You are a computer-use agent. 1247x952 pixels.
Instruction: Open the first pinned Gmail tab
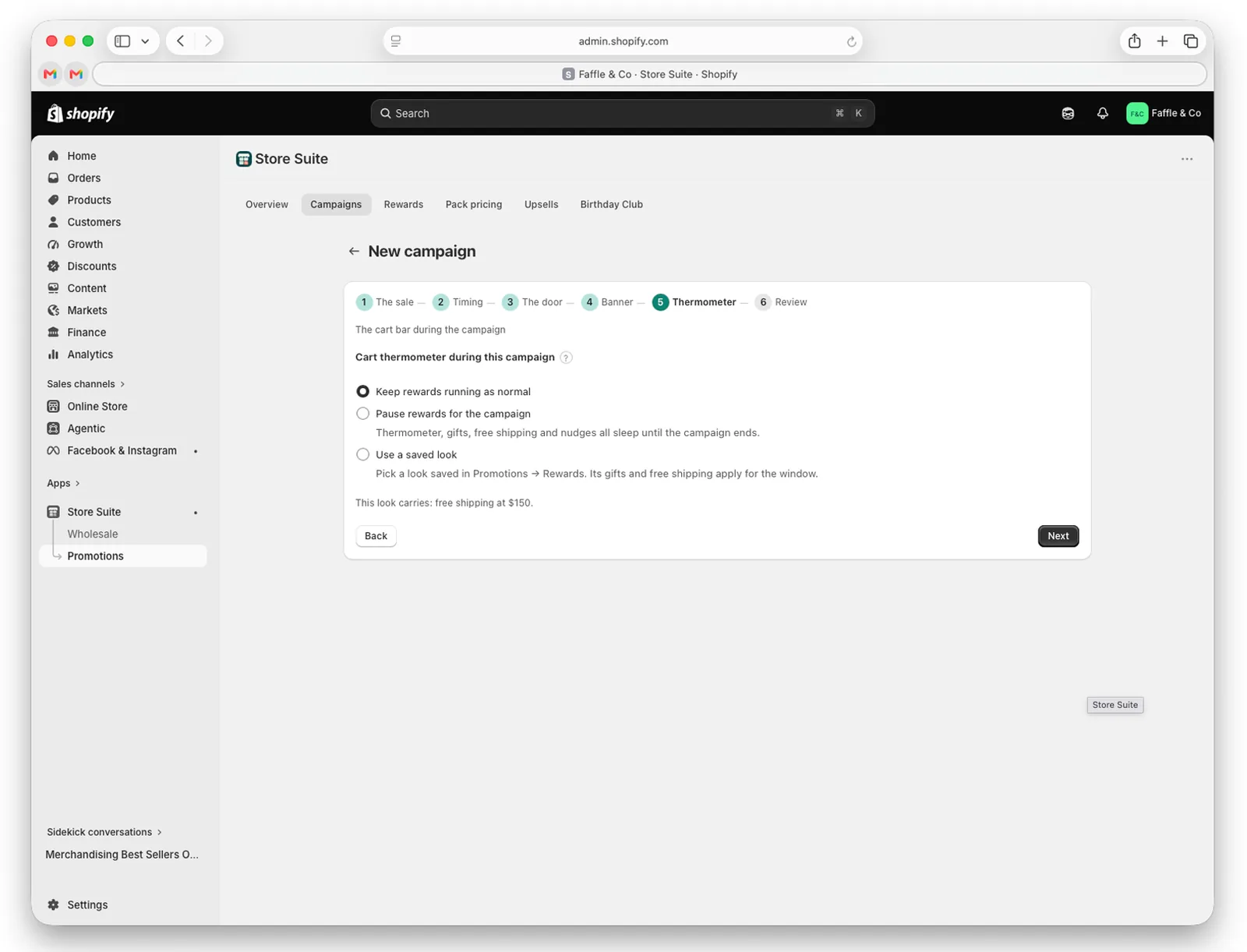(x=51, y=74)
